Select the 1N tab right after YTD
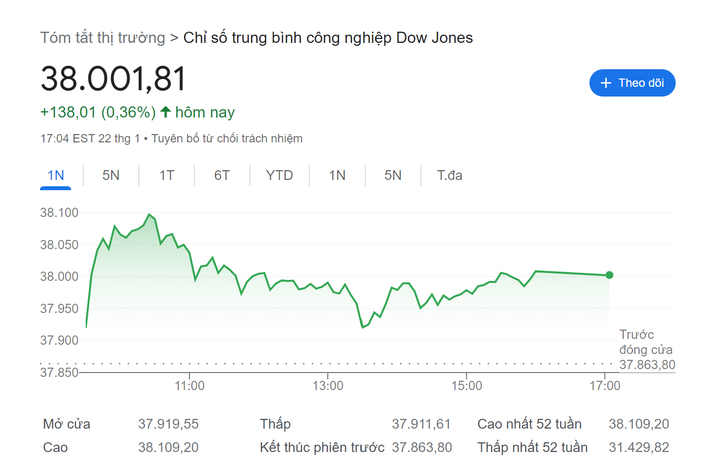This screenshot has height=472, width=720. [x=337, y=175]
